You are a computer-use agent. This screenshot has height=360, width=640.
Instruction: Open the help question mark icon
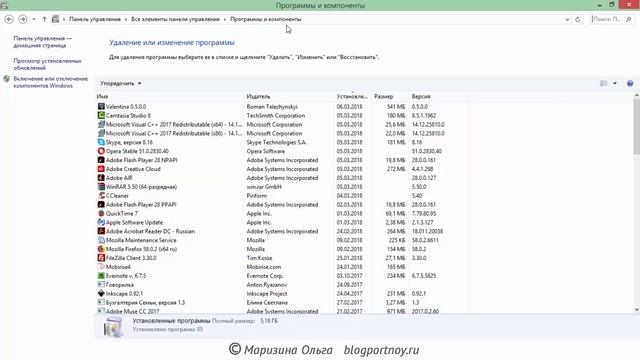[630, 83]
